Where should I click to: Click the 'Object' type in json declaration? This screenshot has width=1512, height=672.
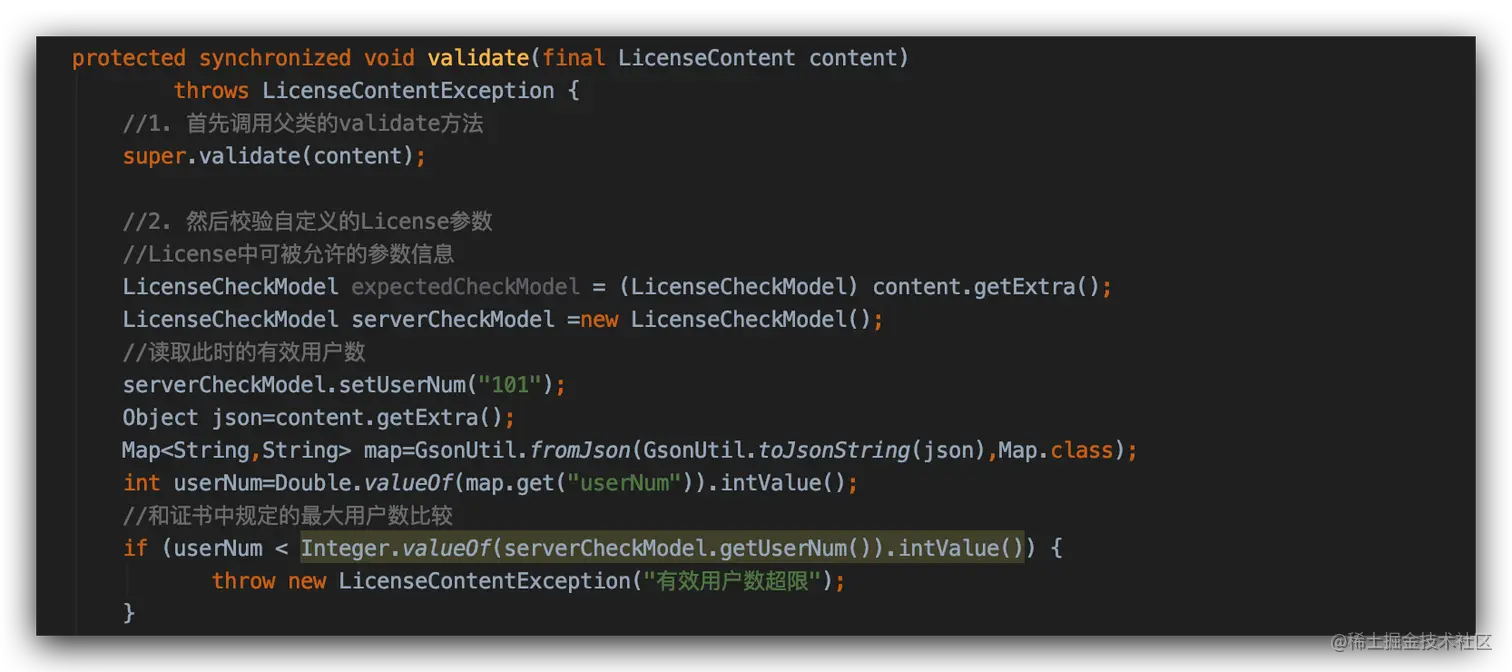(161, 417)
